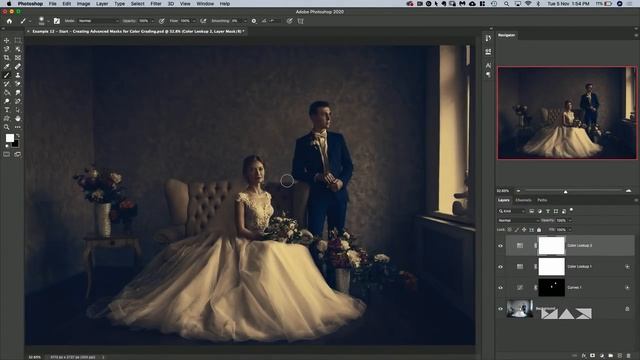Viewport: 640px width, 360px height.
Task: Open the Layer menu
Action: [x=102, y=4]
